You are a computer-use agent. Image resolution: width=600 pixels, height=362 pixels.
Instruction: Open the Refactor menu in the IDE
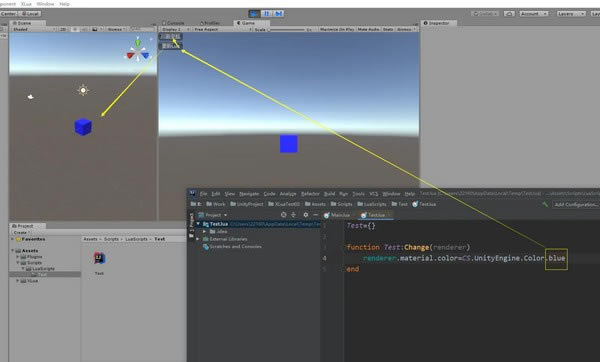tap(310, 194)
